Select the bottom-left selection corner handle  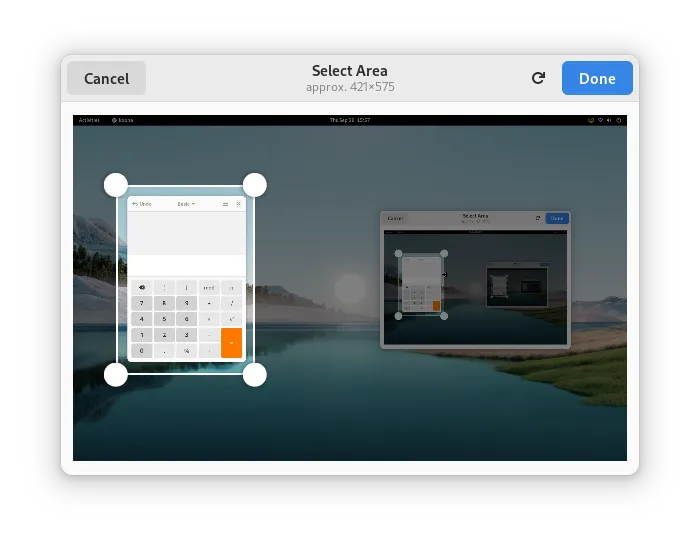[x=116, y=375]
